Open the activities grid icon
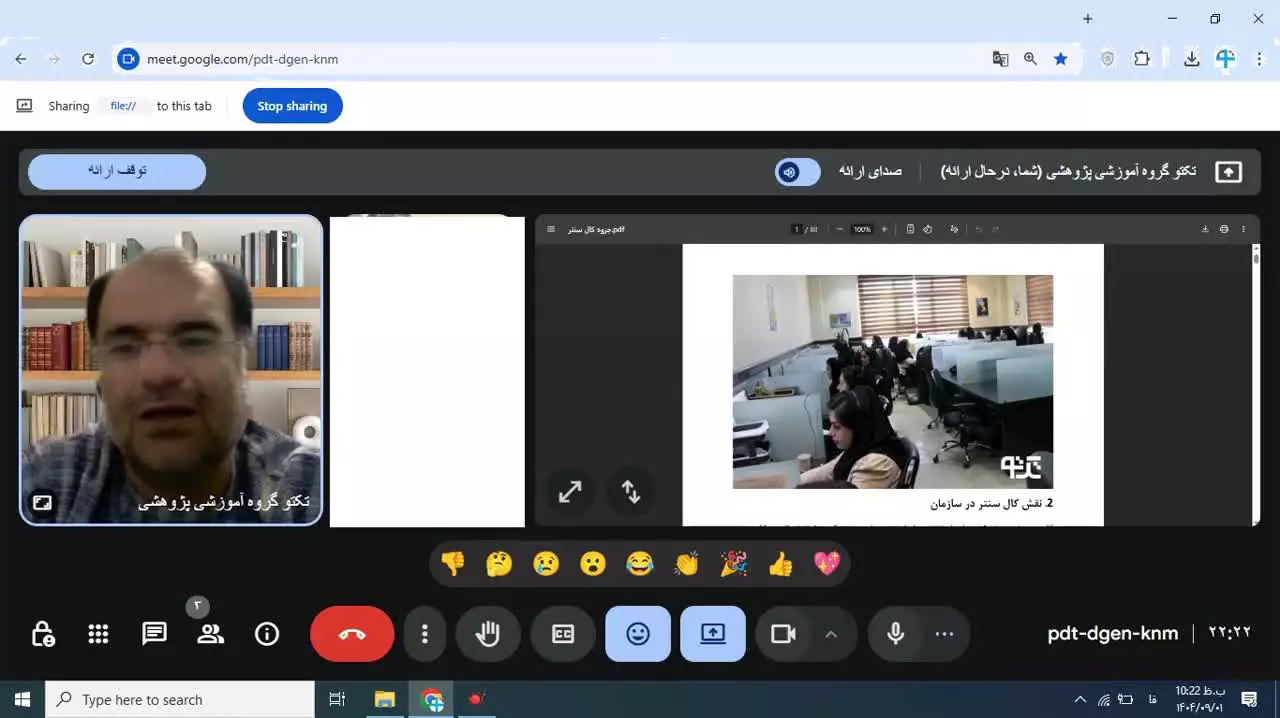Viewport: 1280px width, 718px height. [98, 634]
